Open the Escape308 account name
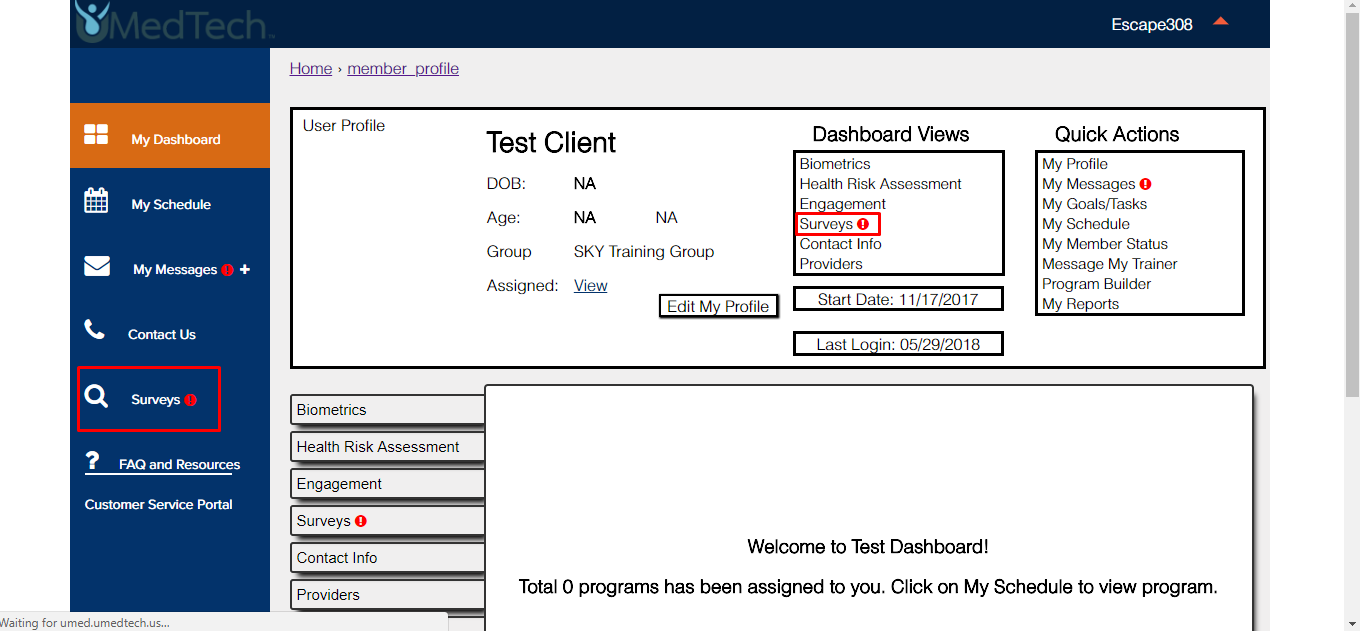The image size is (1360, 631). (1152, 25)
